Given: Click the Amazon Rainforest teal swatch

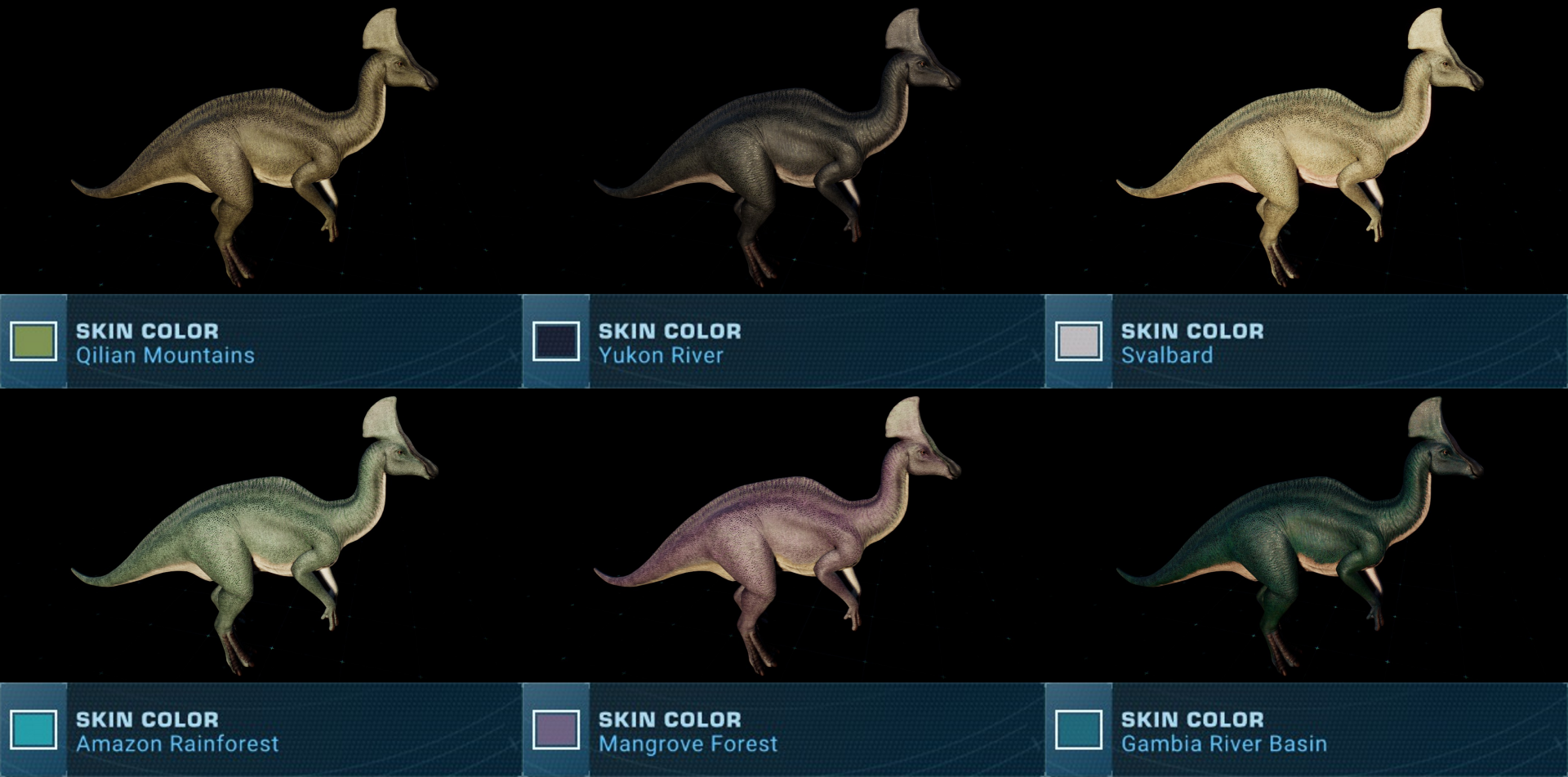Looking at the screenshot, I should tap(33, 730).
